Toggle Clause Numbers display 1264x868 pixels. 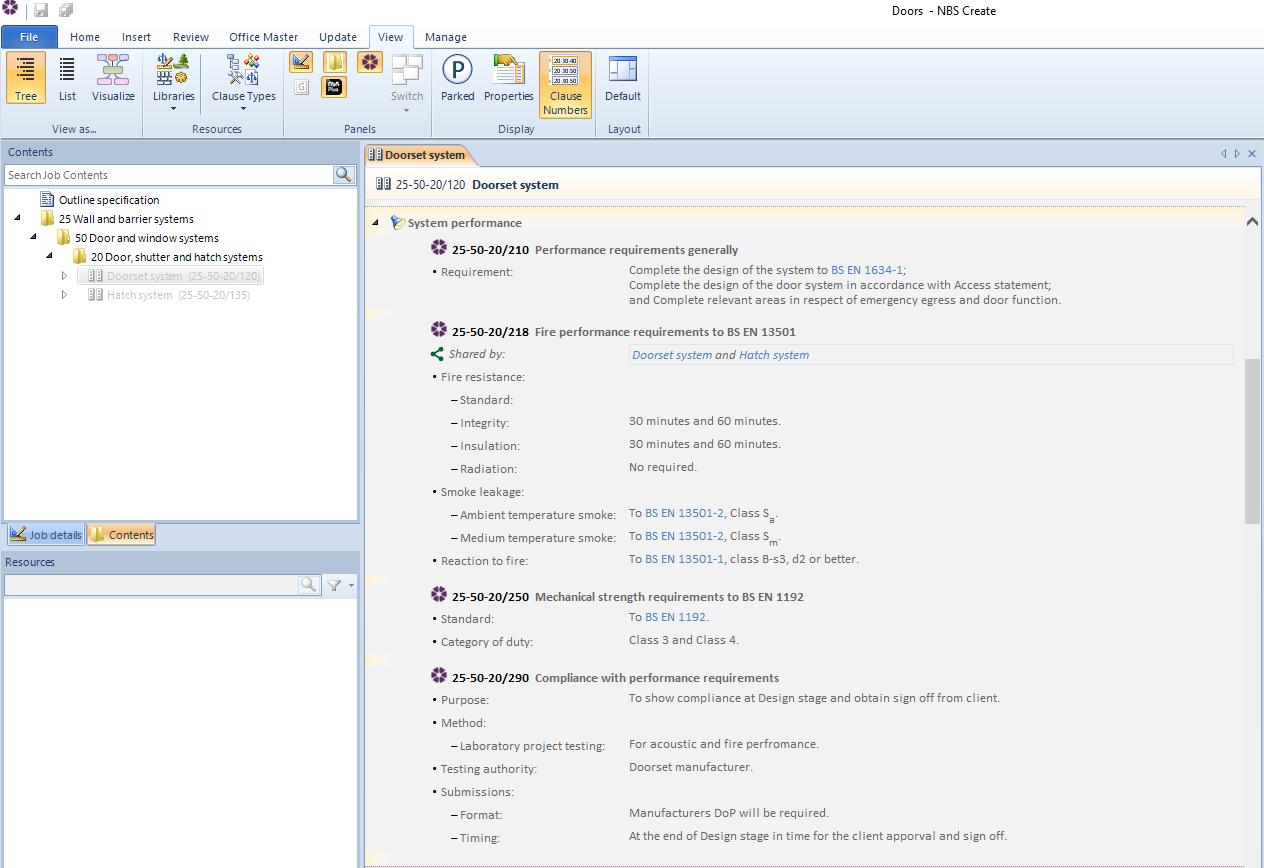click(565, 85)
